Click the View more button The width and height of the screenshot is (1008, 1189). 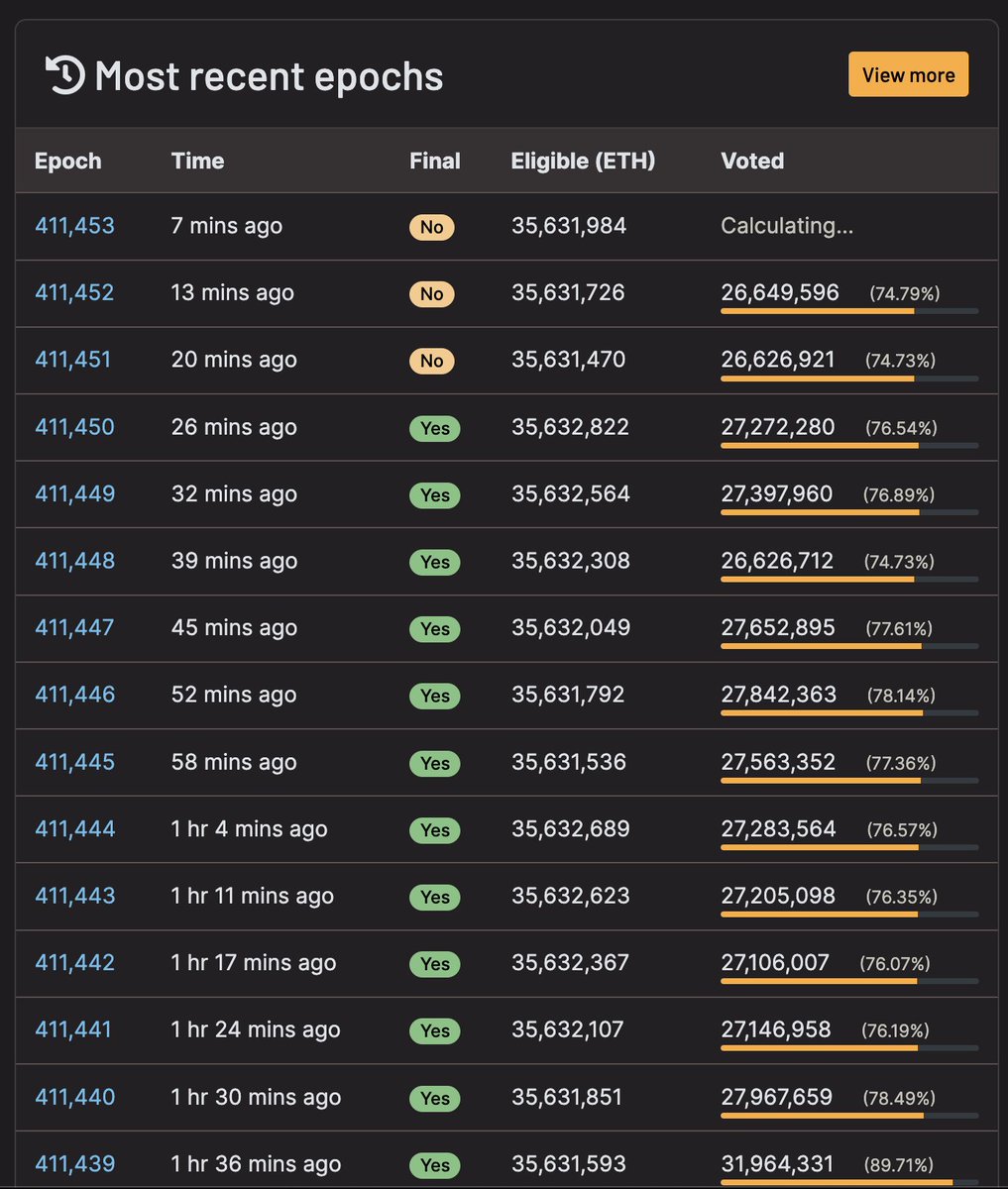point(908,74)
